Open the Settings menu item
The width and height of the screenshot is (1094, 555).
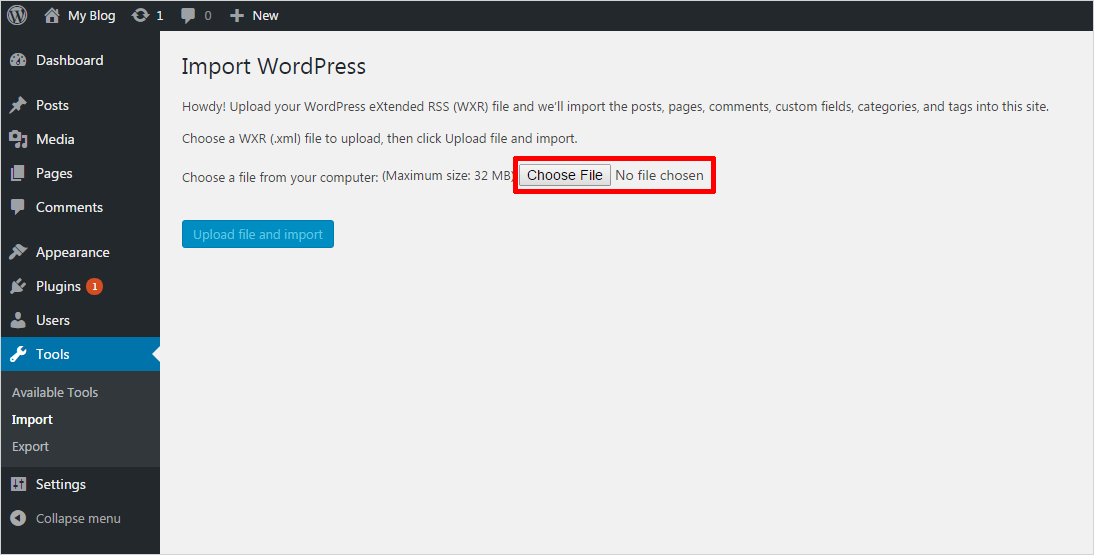[60, 484]
